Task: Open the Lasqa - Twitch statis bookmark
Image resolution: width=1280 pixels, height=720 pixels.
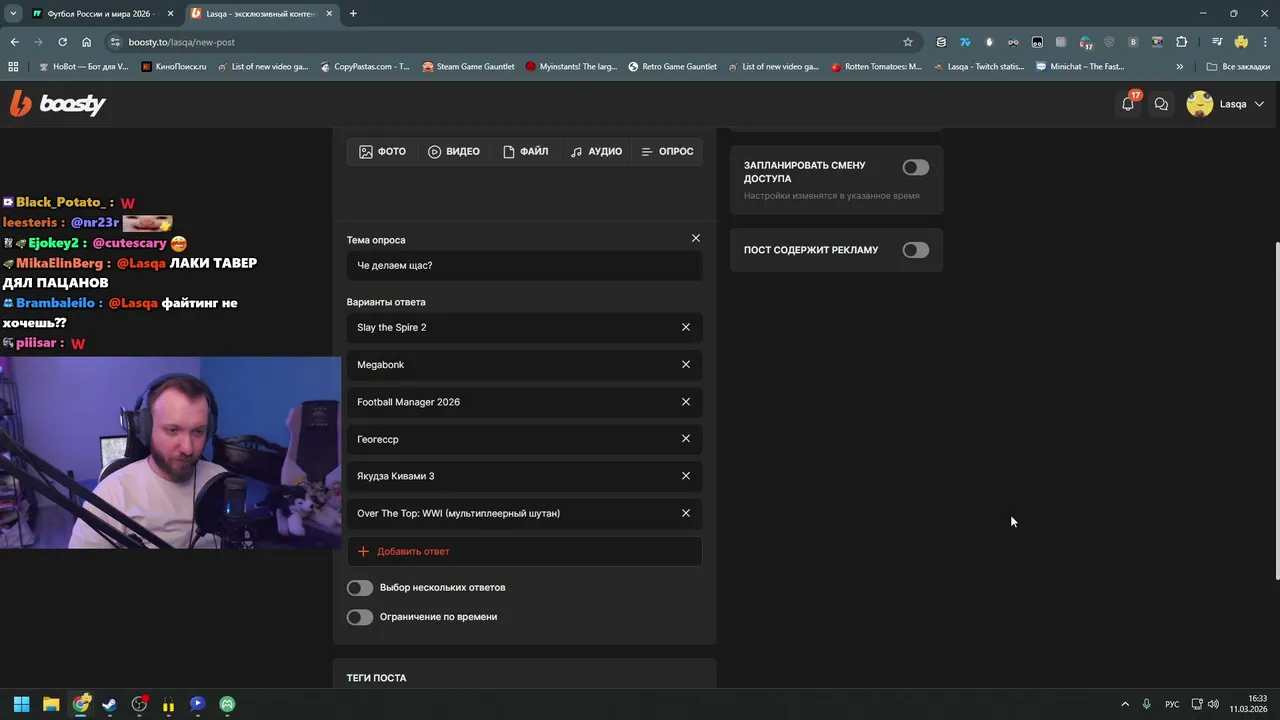Action: coord(979,67)
